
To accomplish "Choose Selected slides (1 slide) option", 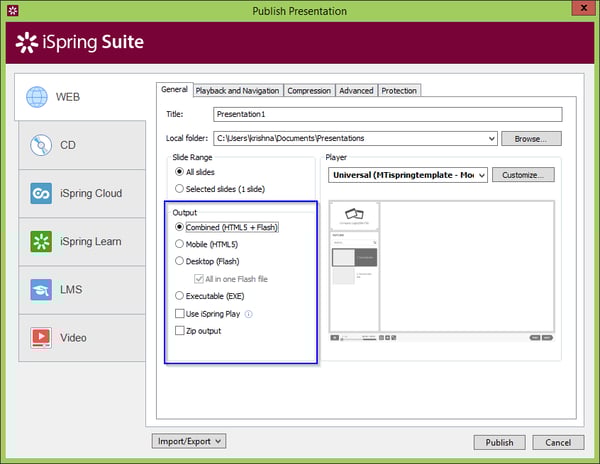I will point(179,189).
